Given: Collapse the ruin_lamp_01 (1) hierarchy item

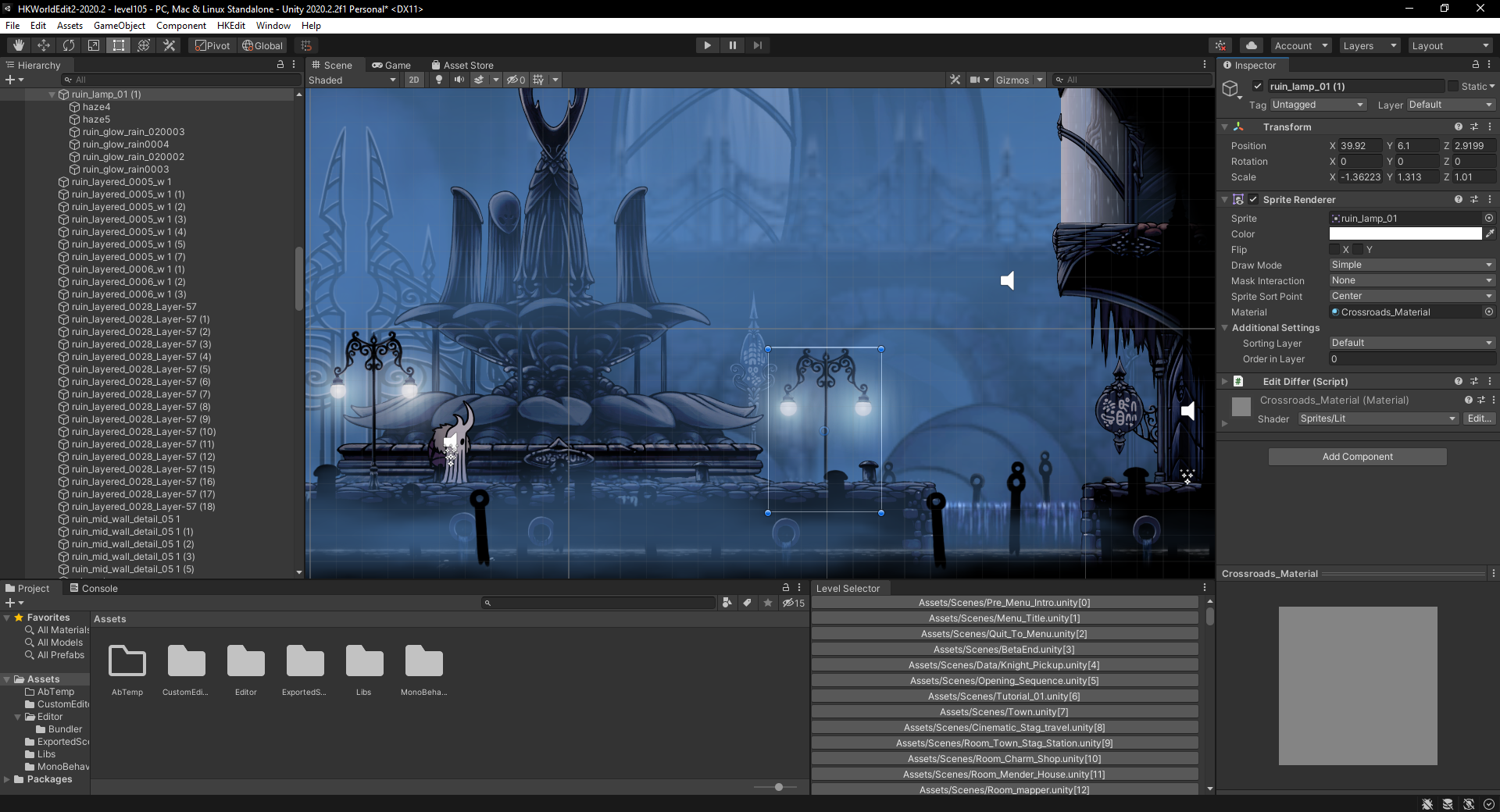Looking at the screenshot, I should coord(52,94).
